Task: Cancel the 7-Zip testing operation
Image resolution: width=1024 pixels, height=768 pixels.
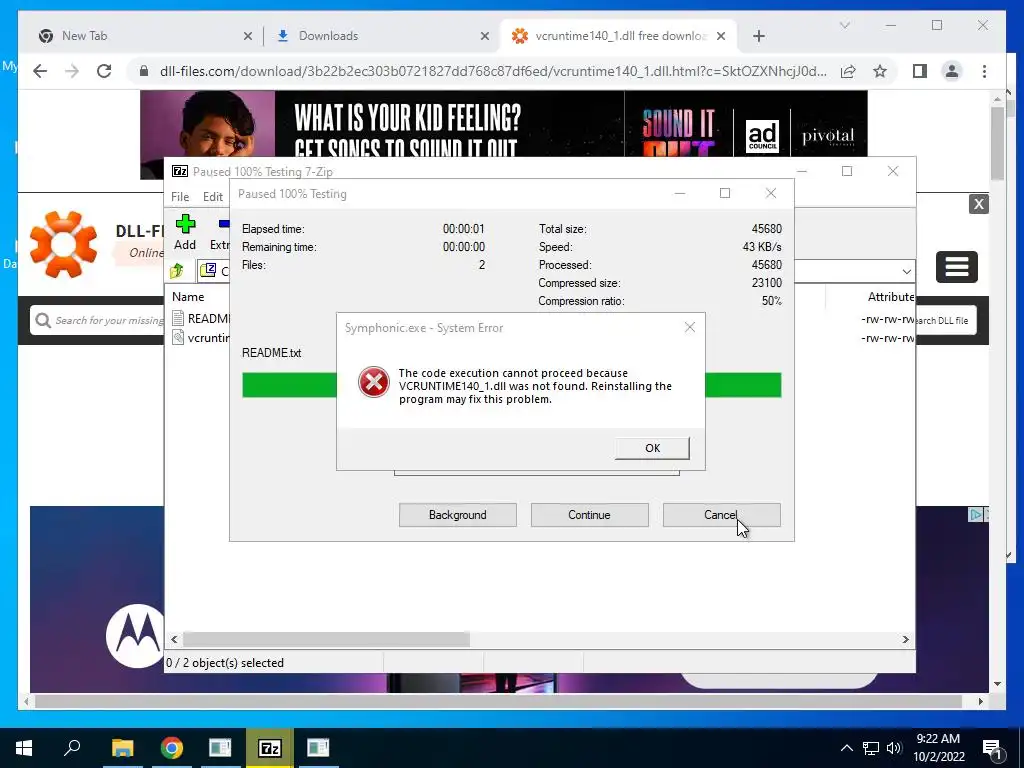Action: click(x=721, y=515)
